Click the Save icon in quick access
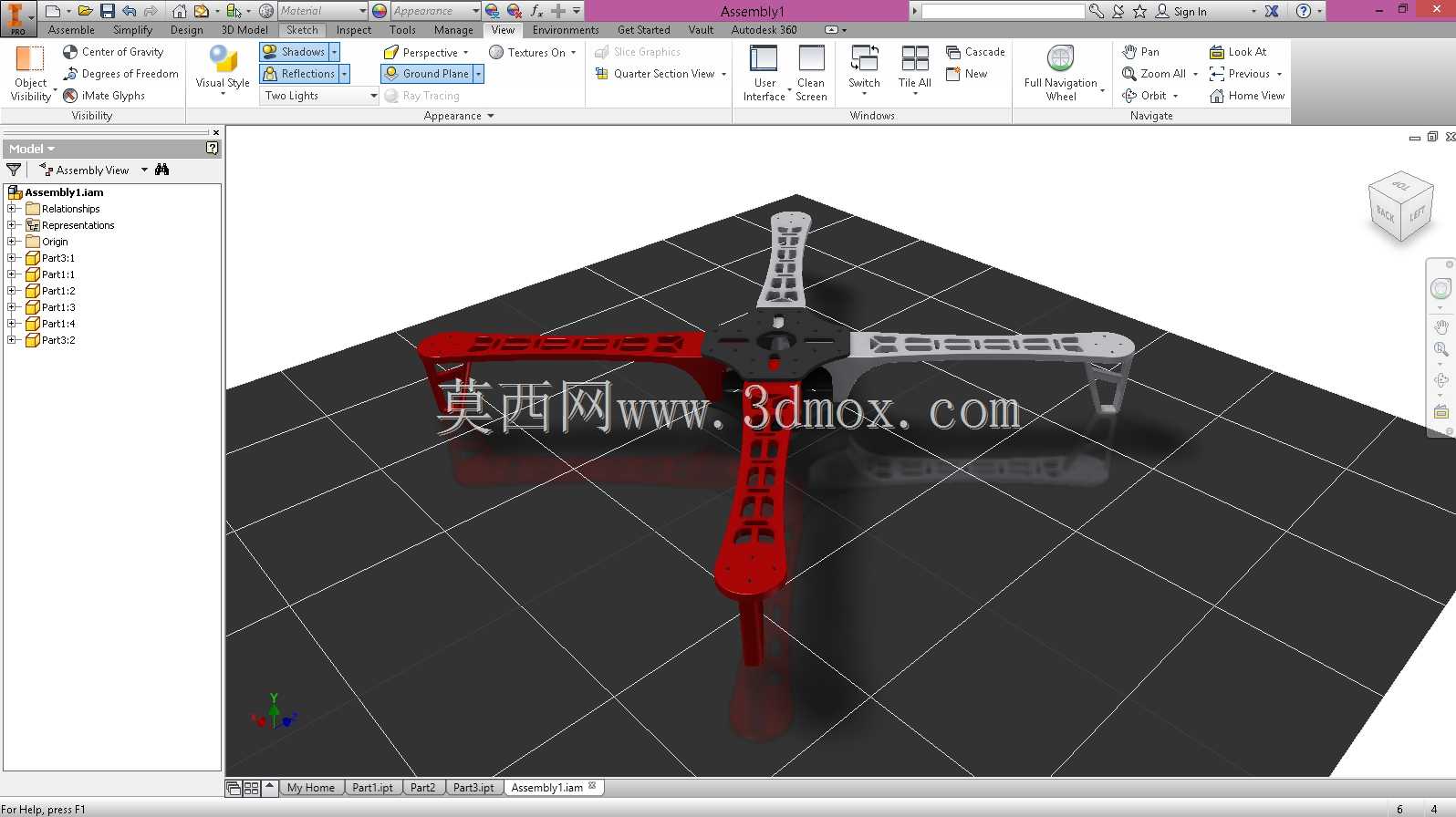 [x=107, y=11]
